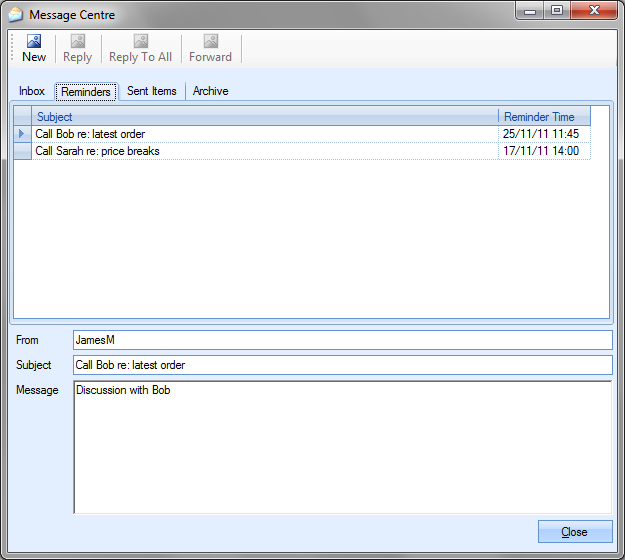Click the Message Centre envelope title icon
625x560 pixels.
[15, 15]
